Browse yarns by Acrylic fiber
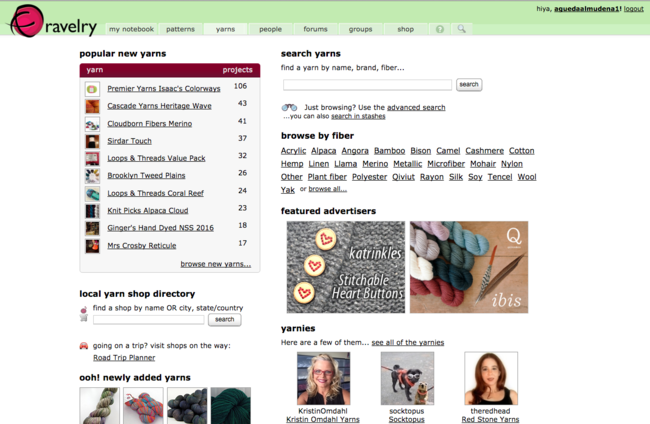The width and height of the screenshot is (650, 424). (x=293, y=151)
